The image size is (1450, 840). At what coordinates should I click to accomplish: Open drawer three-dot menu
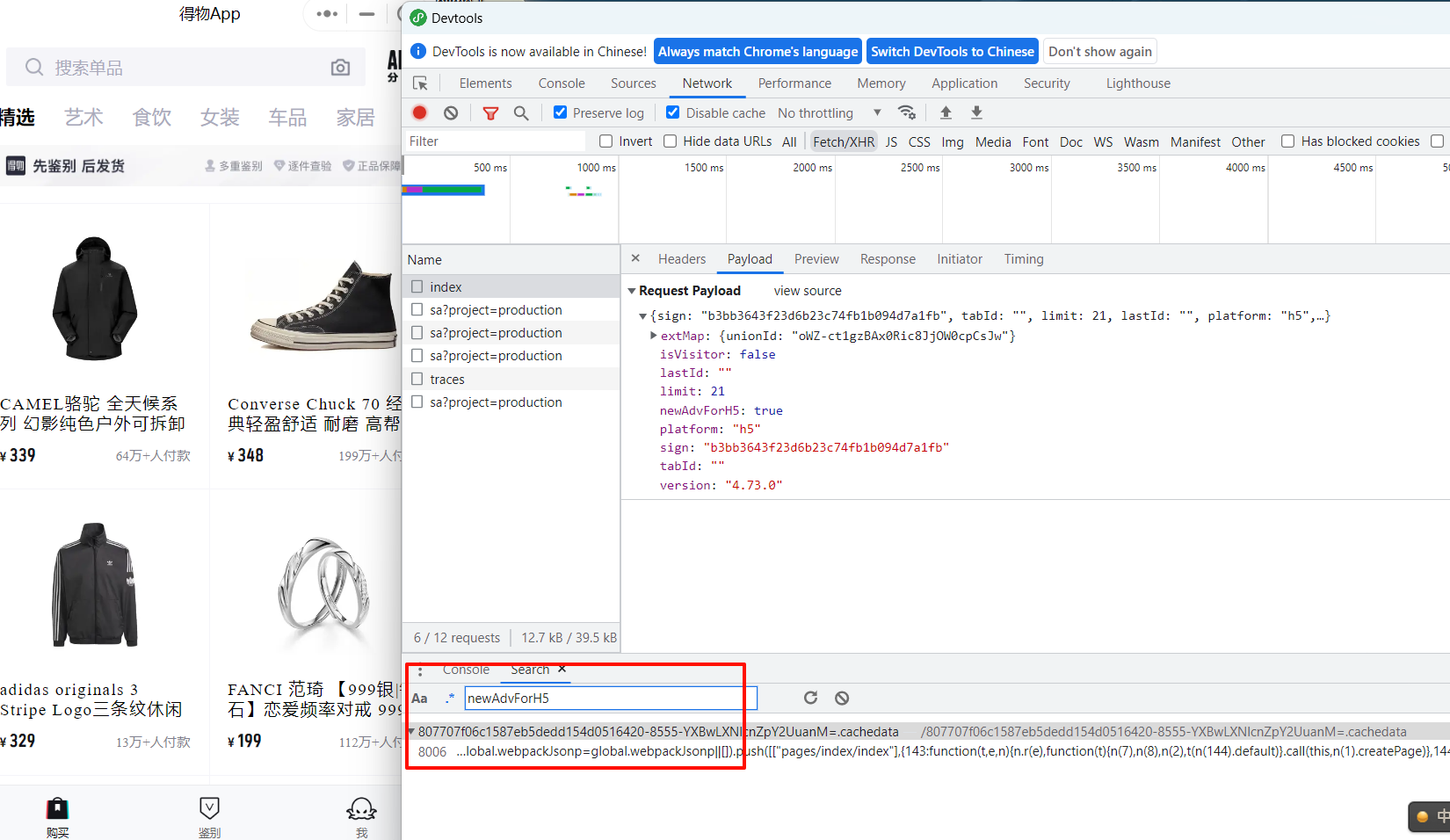tap(420, 671)
